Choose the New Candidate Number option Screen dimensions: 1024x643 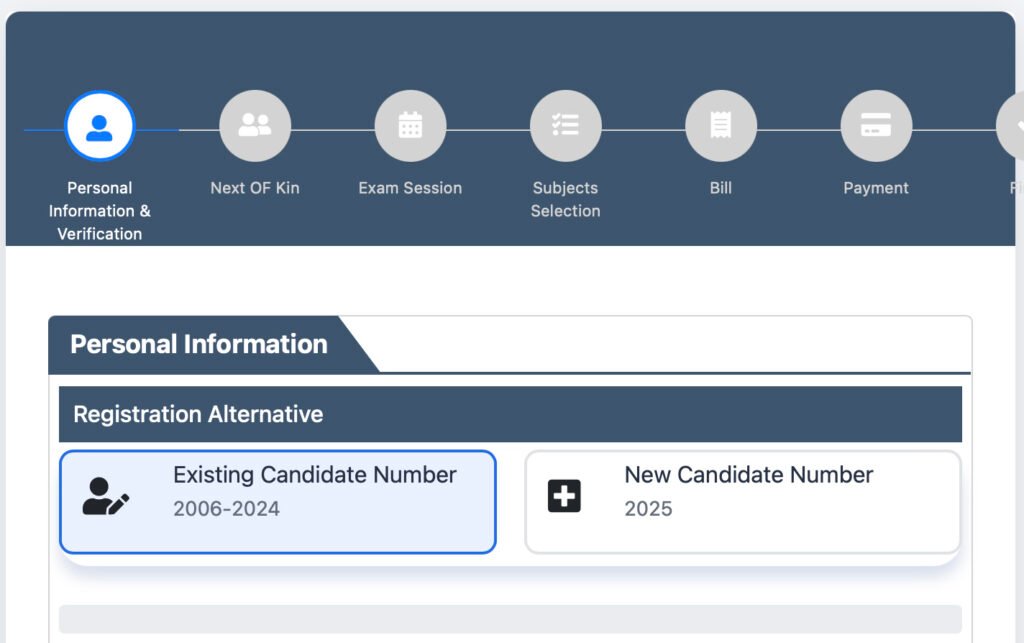[x=748, y=475]
